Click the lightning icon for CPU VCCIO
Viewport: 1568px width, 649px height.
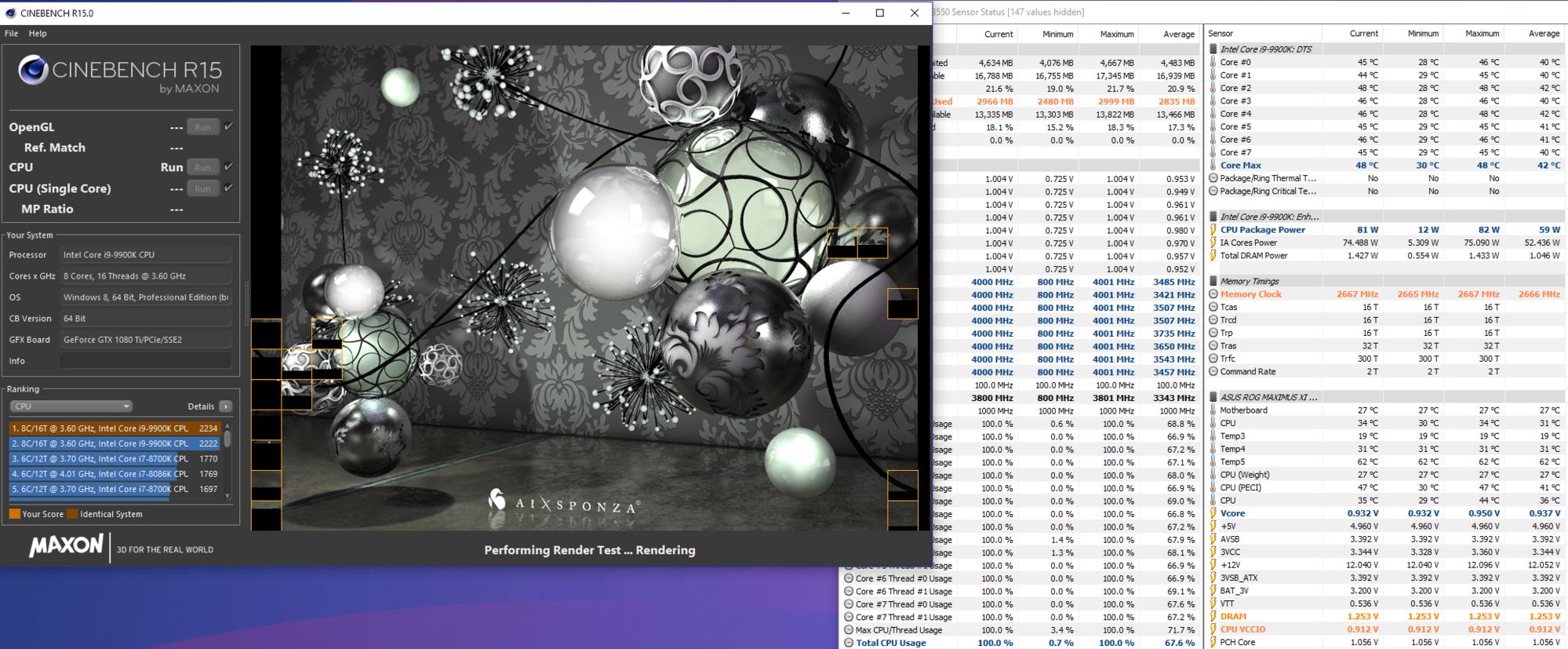point(1213,629)
